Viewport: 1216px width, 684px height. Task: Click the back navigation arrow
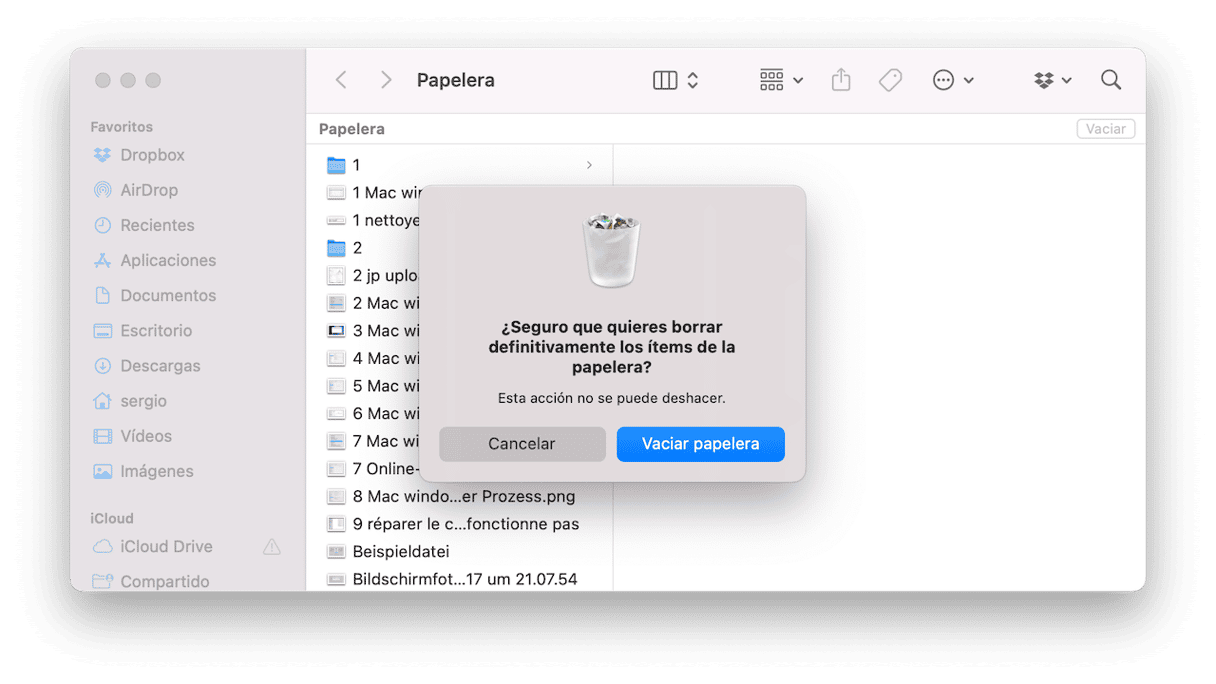[x=341, y=80]
